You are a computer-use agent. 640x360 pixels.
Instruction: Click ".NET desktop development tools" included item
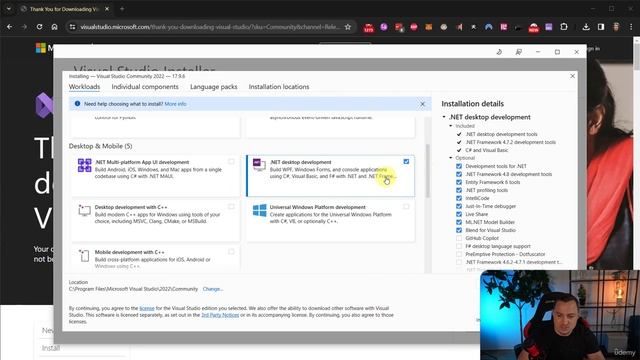[x=501, y=134]
